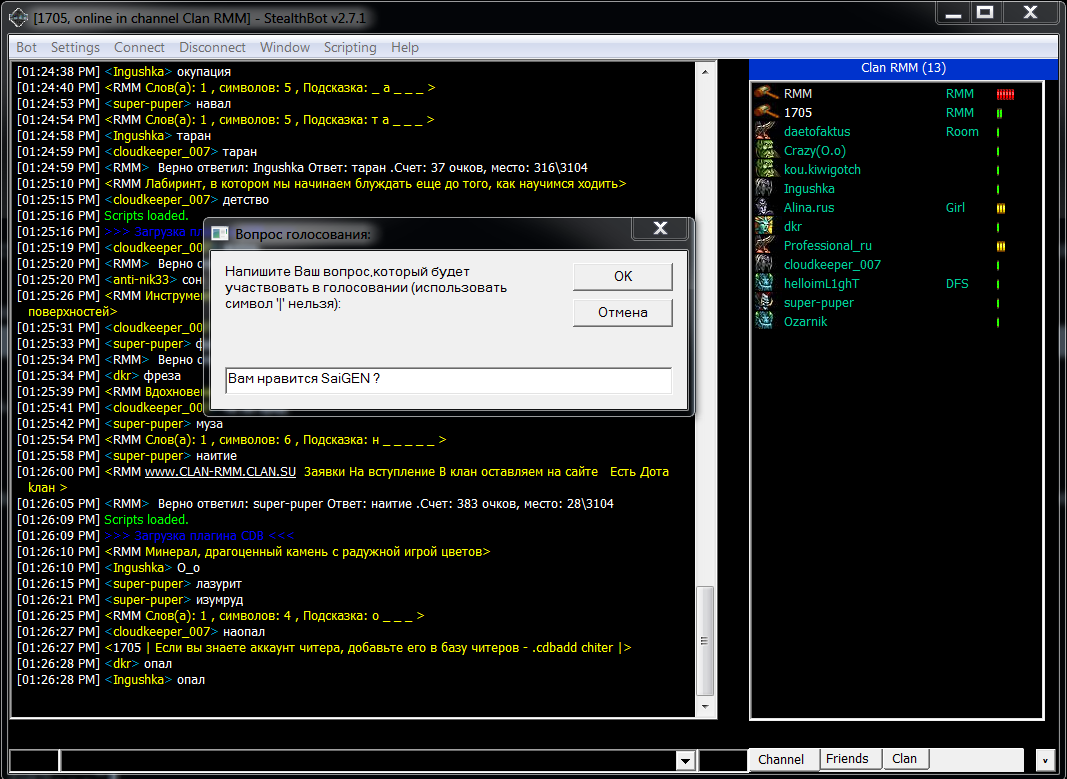Click the avatar icon next to helloimL1ghT

pyautogui.click(x=765, y=284)
